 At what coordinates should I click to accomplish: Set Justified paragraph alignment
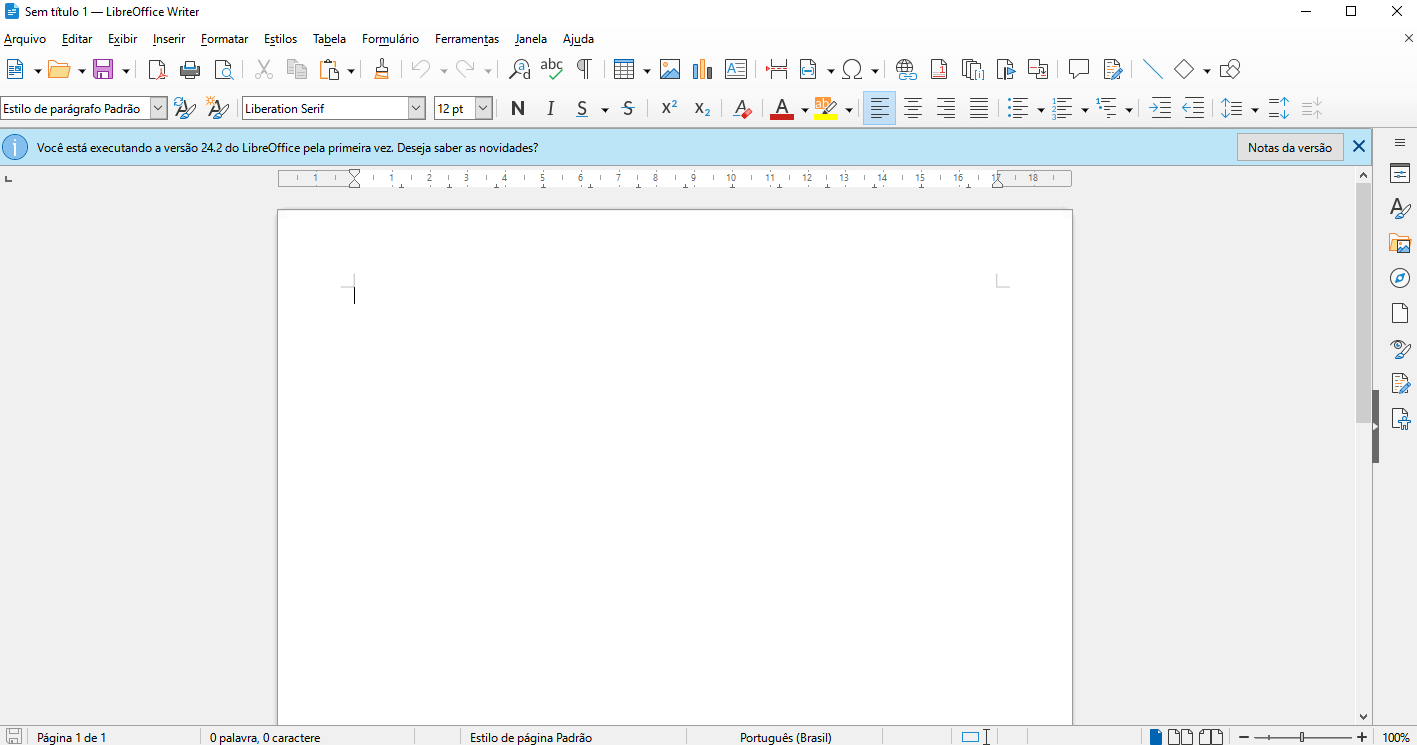click(x=979, y=108)
